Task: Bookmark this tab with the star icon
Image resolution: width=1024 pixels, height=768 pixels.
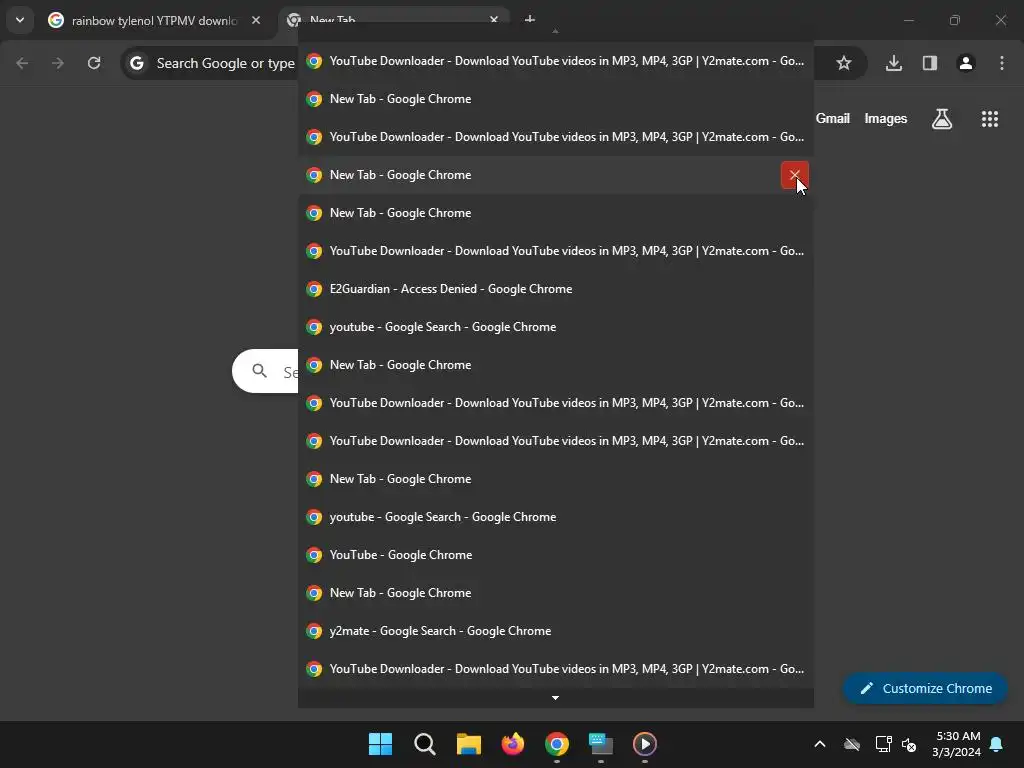Action: point(844,63)
